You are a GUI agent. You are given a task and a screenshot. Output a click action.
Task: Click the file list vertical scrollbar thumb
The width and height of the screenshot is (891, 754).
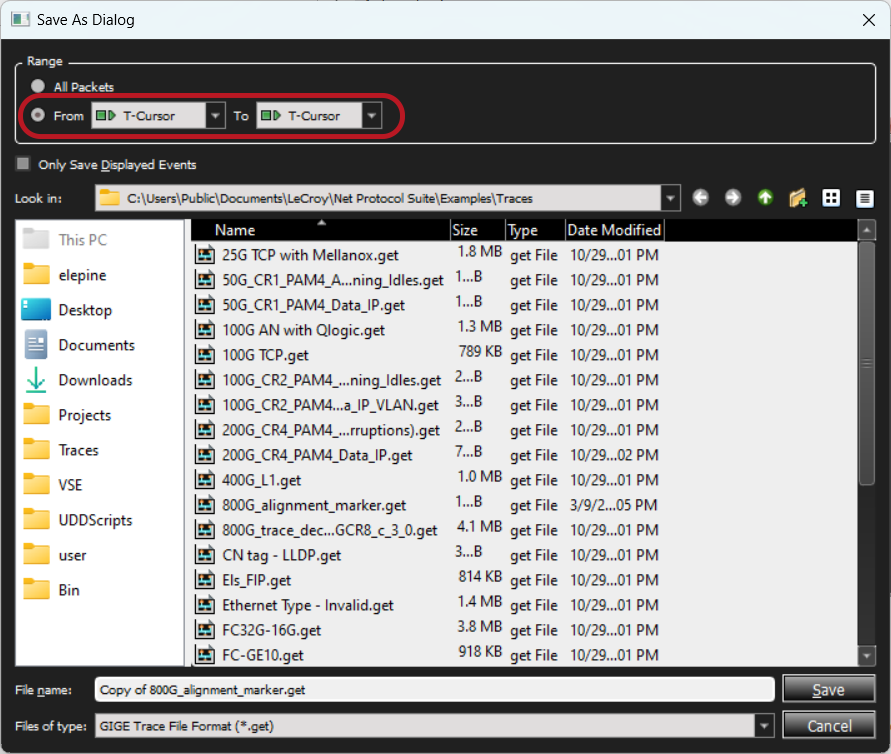click(x=866, y=364)
